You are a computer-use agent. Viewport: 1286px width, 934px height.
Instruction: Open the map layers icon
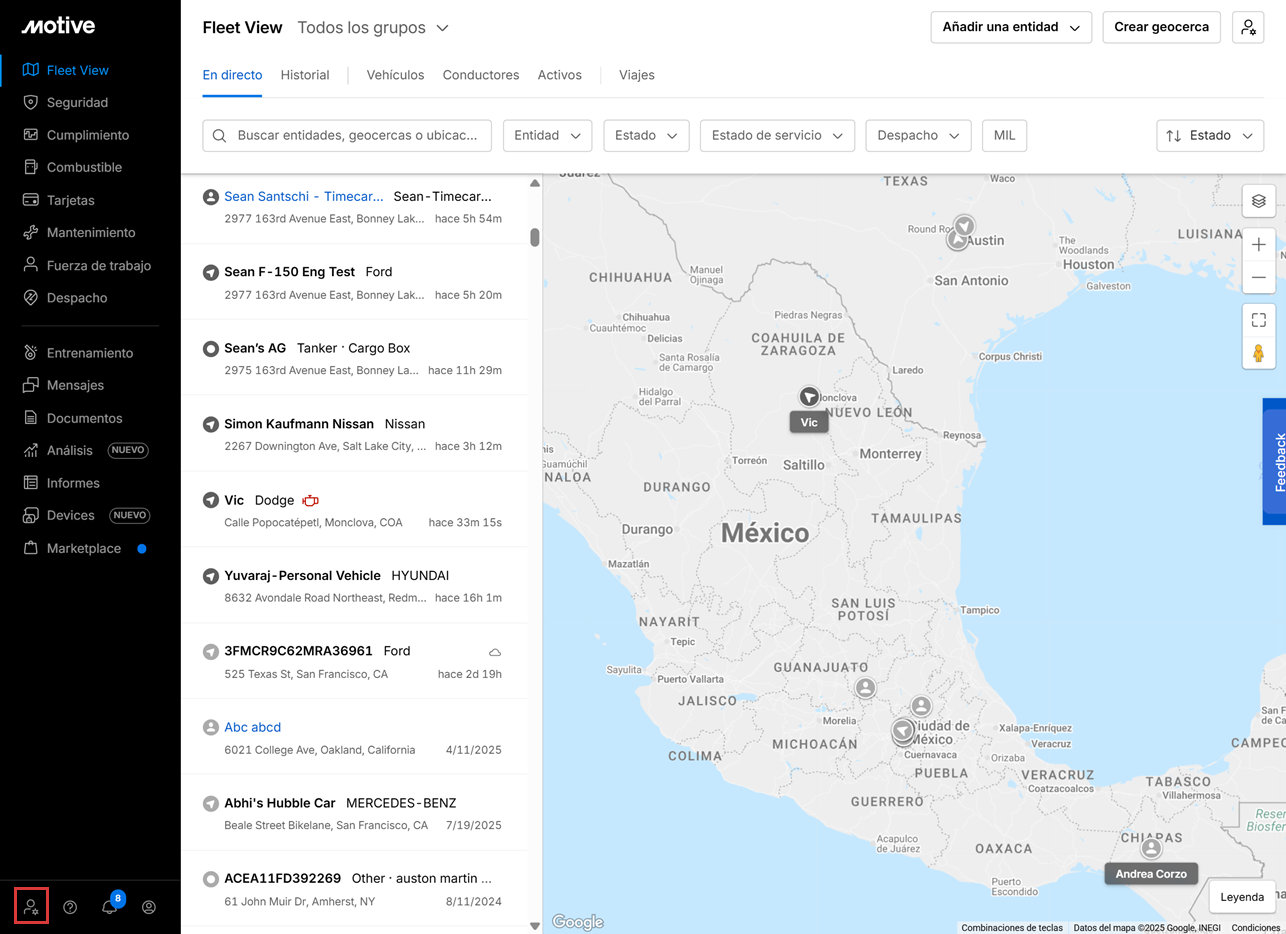click(x=1258, y=201)
